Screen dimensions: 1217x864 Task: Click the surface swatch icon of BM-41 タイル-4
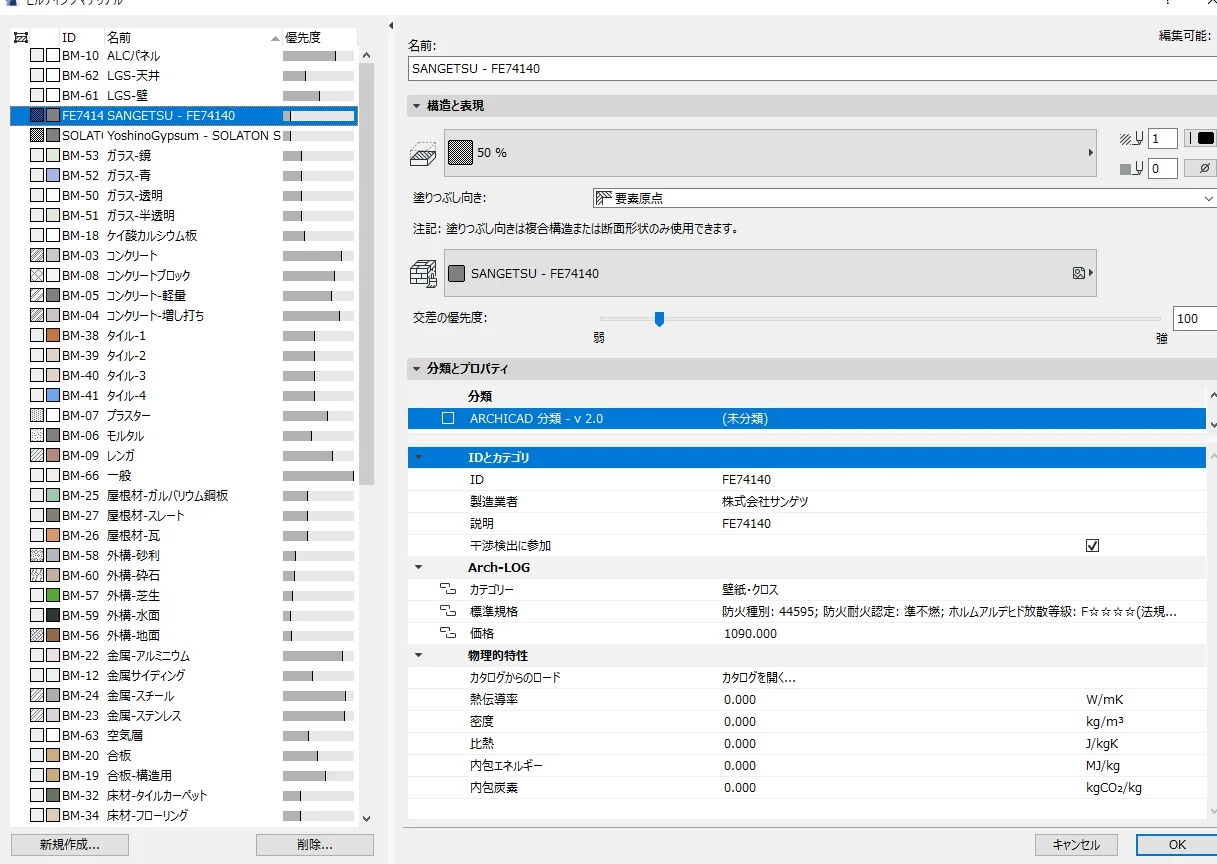pos(53,396)
